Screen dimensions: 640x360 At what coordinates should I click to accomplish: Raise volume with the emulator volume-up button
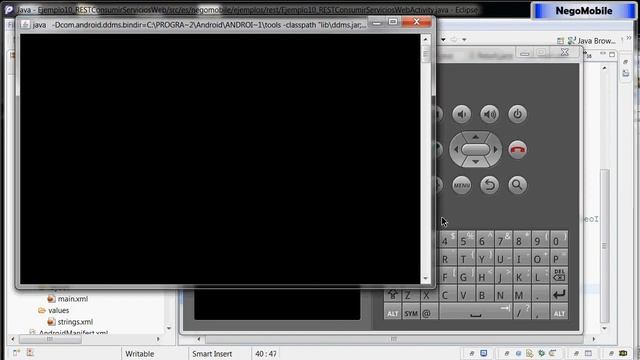[x=489, y=114]
